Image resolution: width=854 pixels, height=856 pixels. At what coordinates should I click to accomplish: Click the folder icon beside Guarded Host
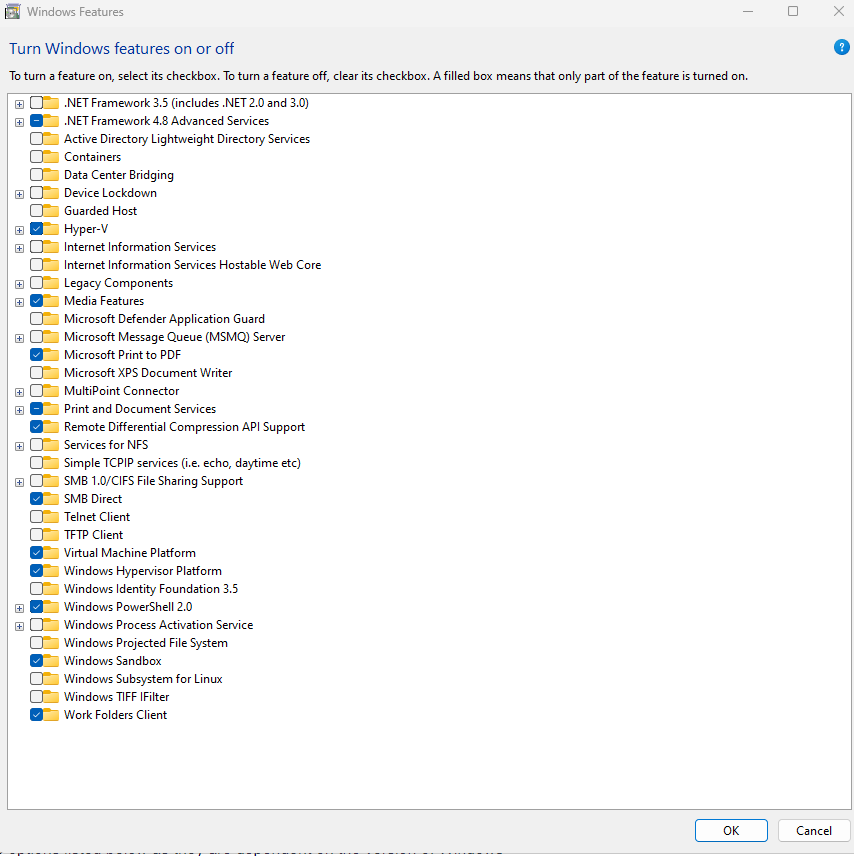(x=51, y=211)
